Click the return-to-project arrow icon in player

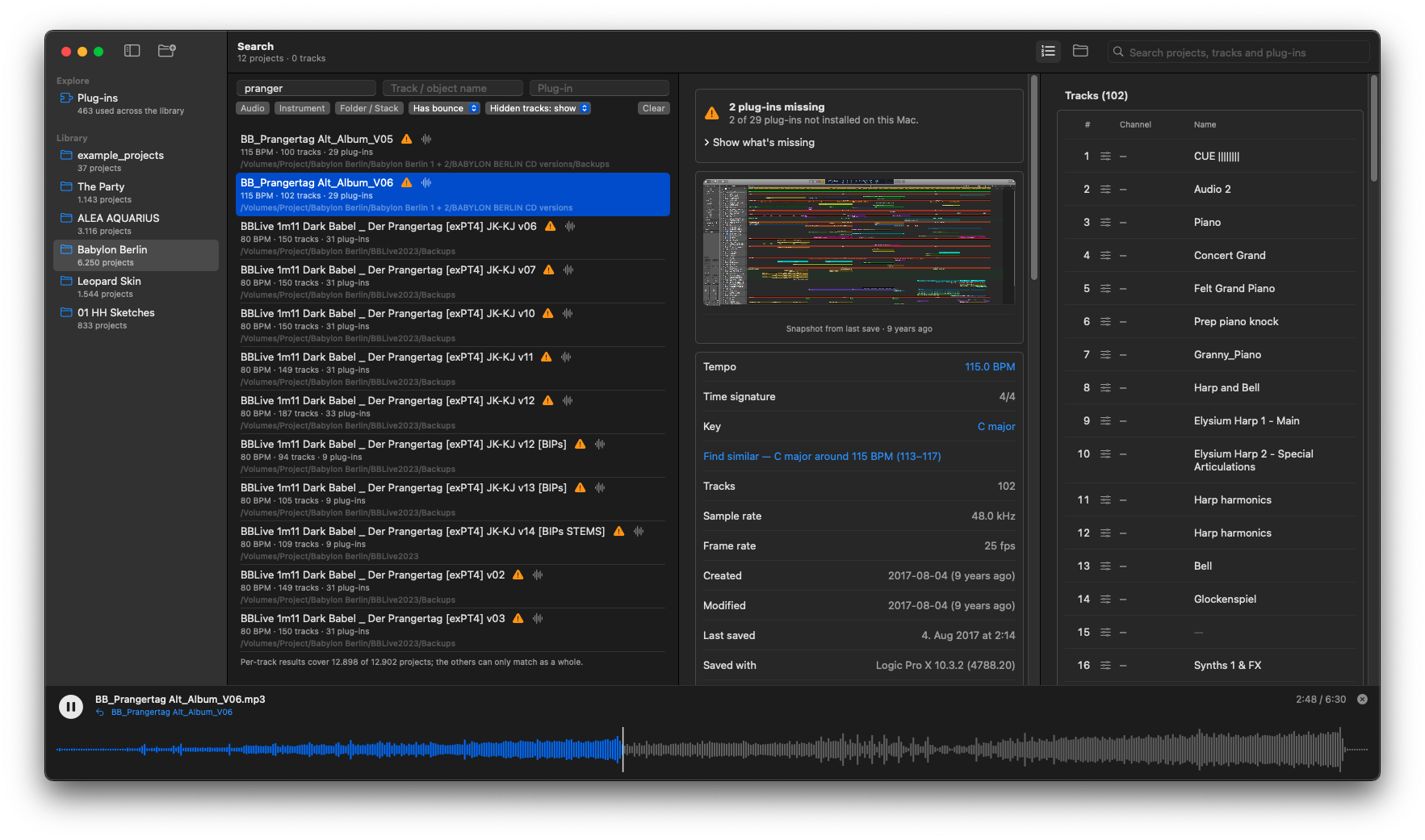[100, 713]
